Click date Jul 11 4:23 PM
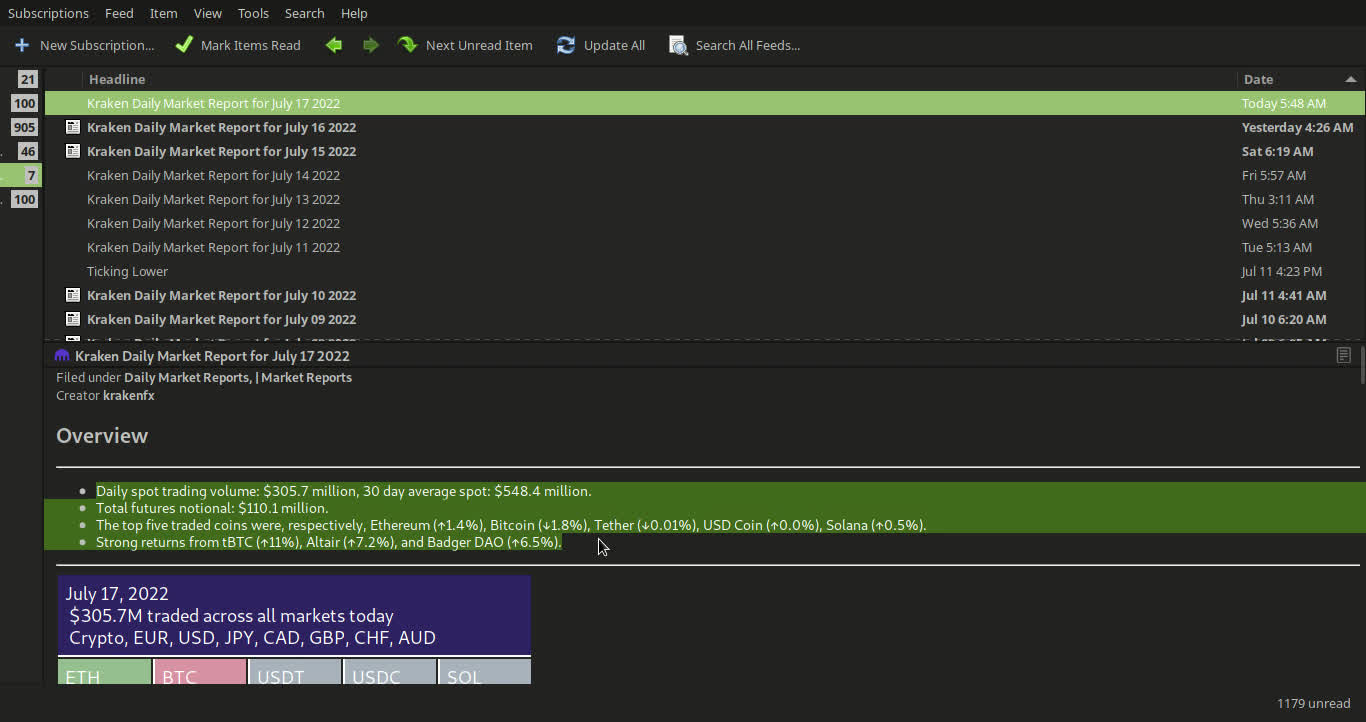 (1282, 271)
